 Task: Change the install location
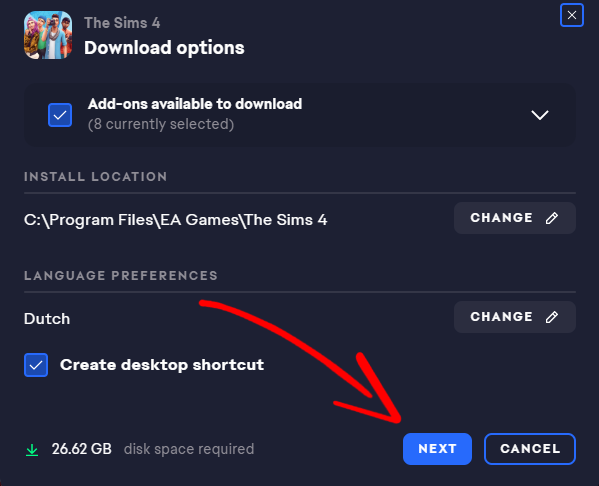point(515,218)
